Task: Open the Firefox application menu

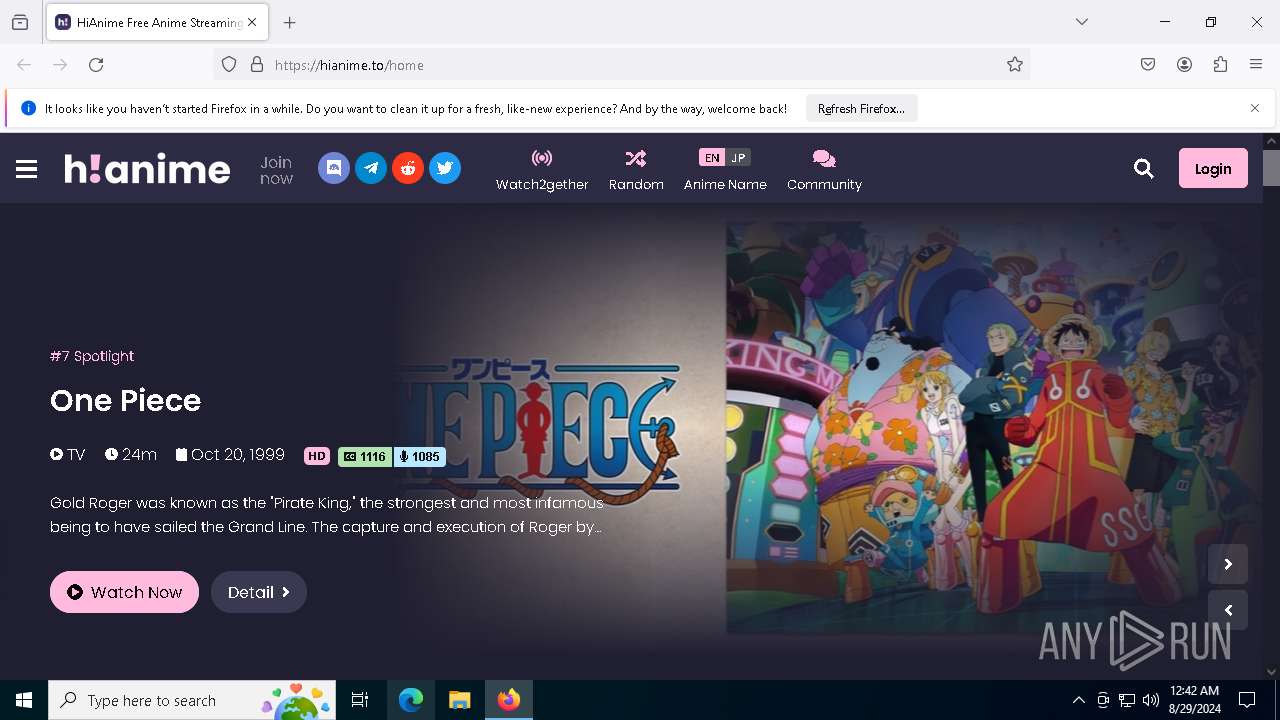Action: click(1256, 65)
